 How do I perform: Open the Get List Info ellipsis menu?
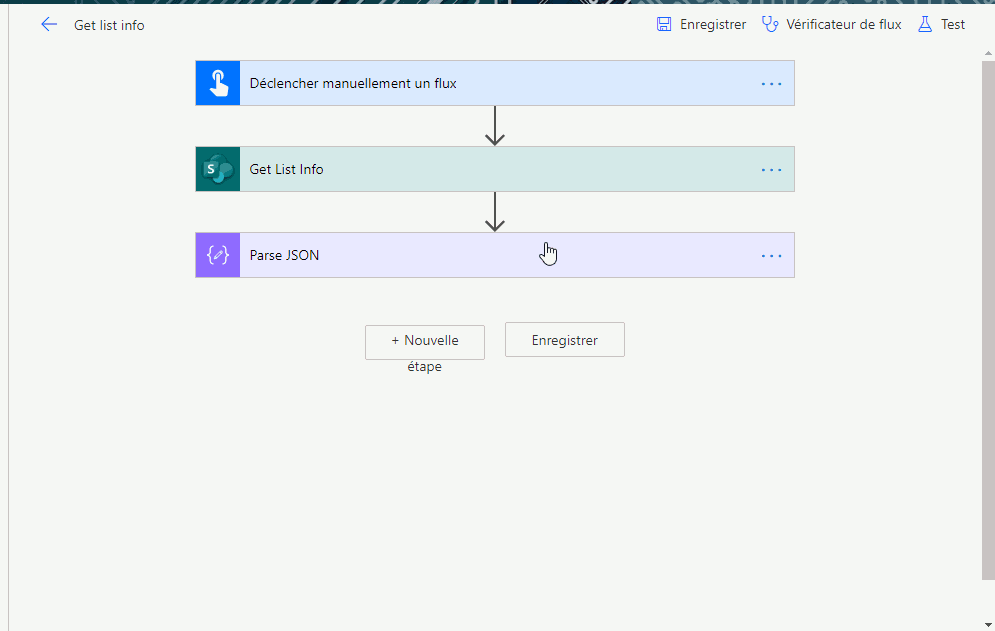771,169
